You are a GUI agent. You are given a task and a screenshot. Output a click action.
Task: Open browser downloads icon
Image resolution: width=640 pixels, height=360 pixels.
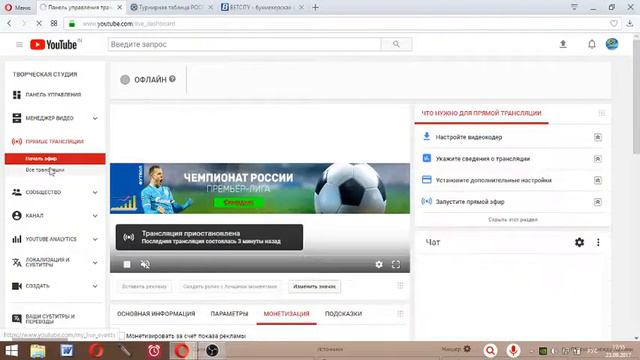tap(629, 24)
